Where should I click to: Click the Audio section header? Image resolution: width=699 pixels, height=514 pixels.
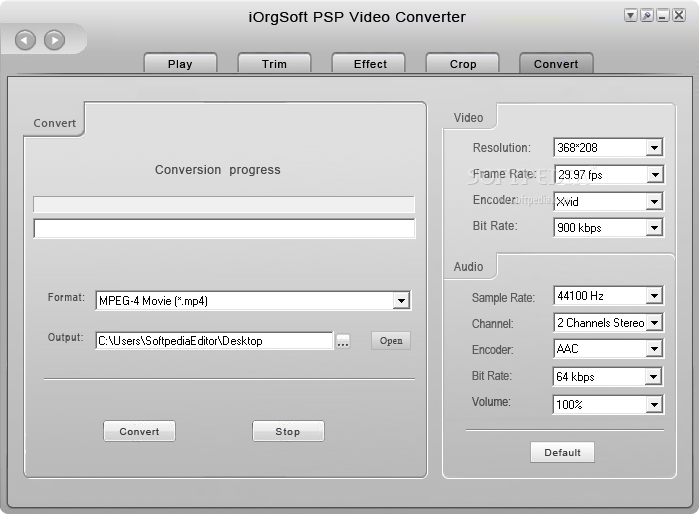[468, 267]
